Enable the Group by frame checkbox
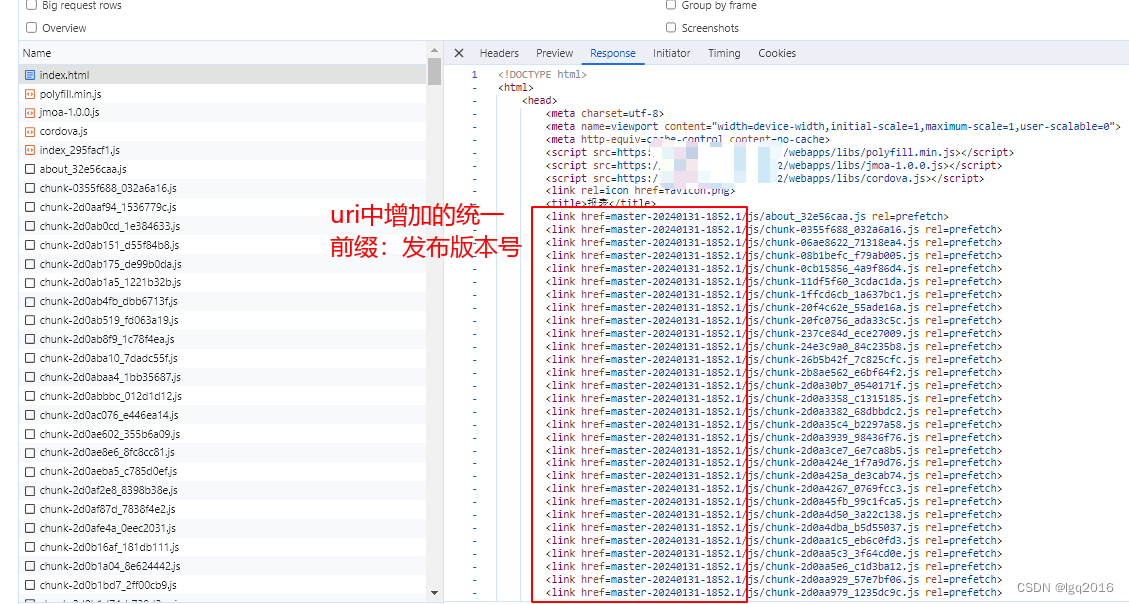Viewport: 1129px width, 604px height. click(670, 5)
